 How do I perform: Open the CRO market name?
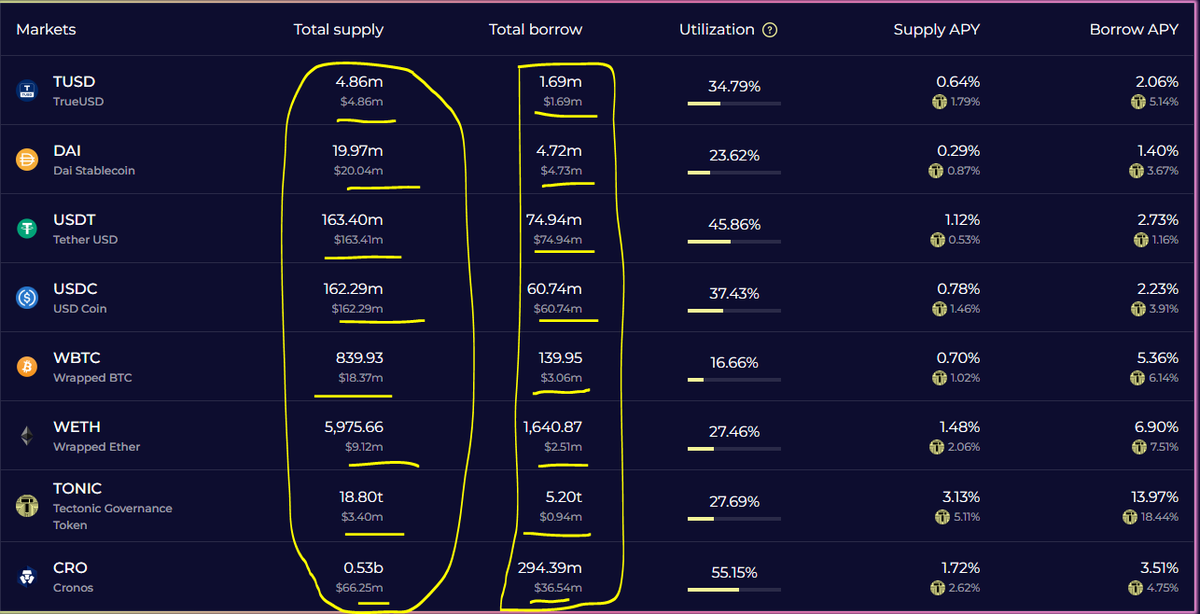70,568
